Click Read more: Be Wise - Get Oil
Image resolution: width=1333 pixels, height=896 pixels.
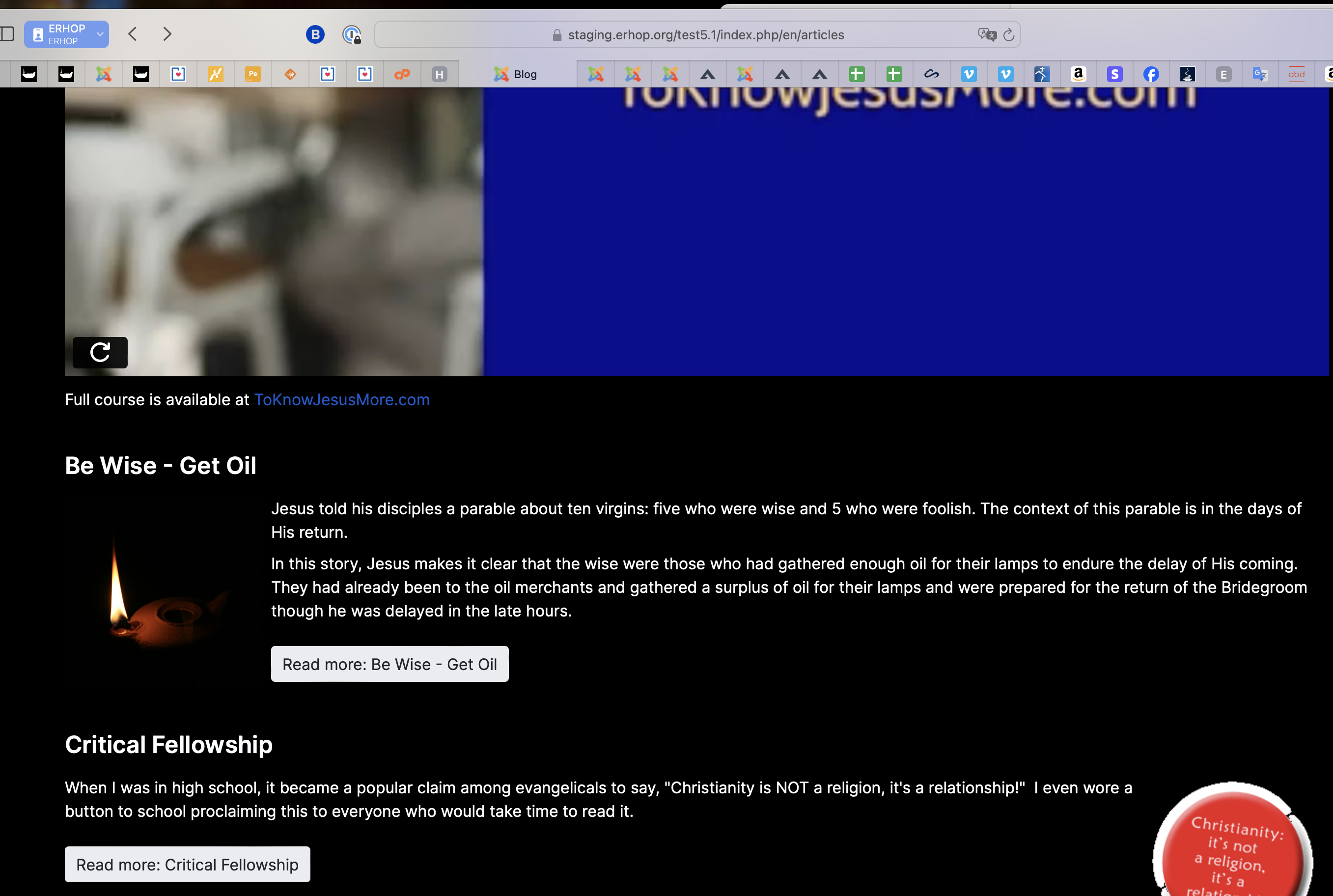pos(389,664)
